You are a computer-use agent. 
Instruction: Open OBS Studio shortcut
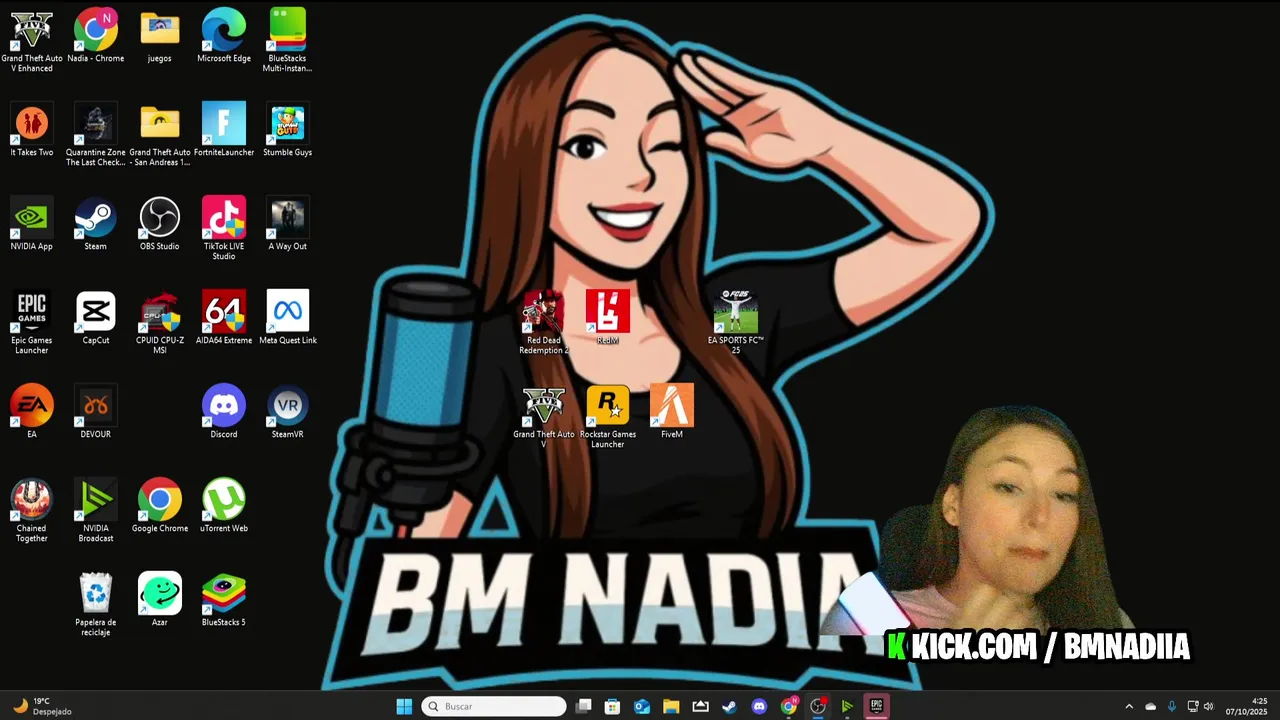point(160,225)
